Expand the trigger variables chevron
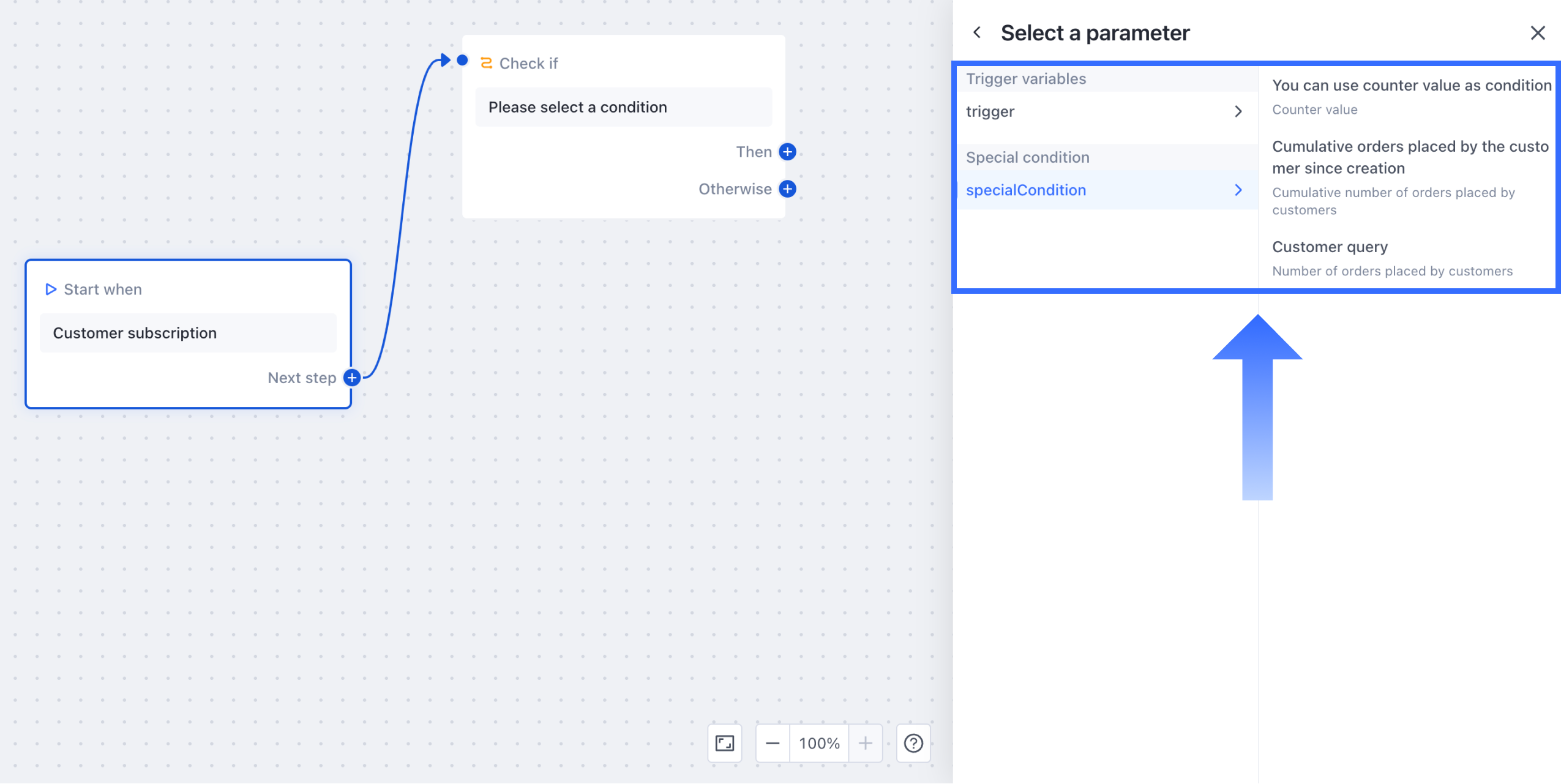 (1238, 111)
